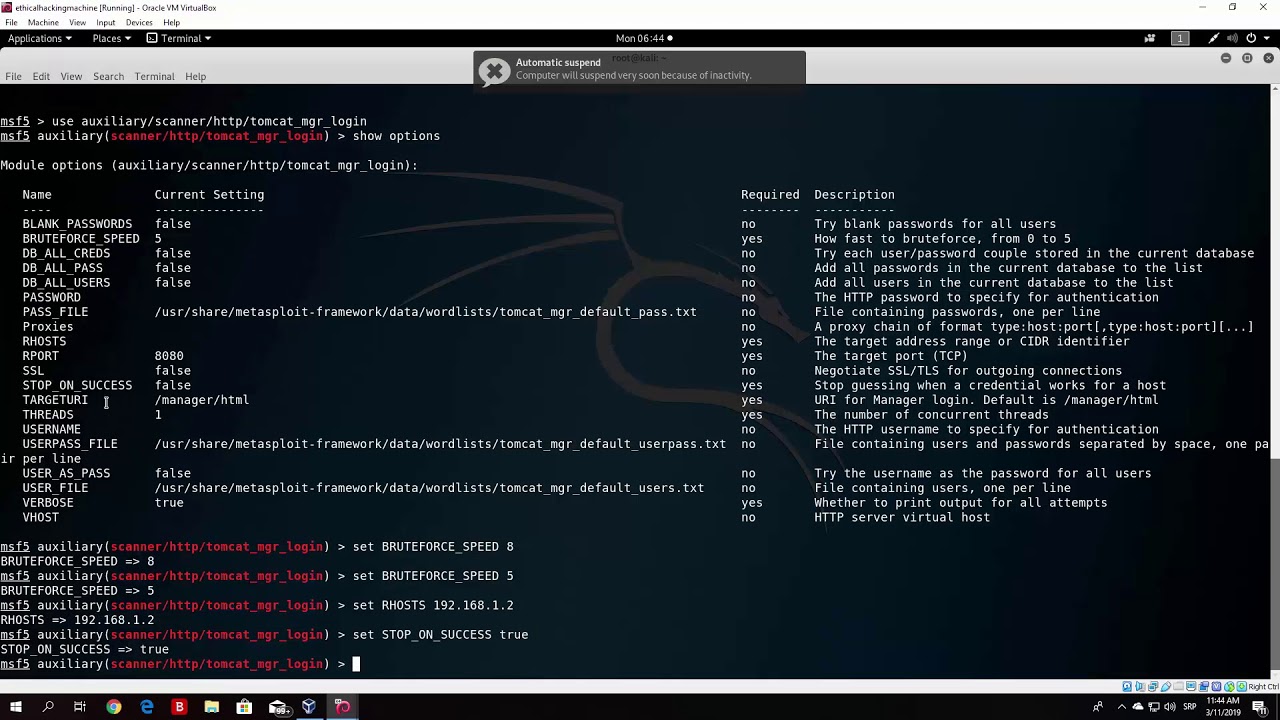Dismiss Automatic suspend notification X icon
The height and width of the screenshot is (720, 1280).
[494, 70]
